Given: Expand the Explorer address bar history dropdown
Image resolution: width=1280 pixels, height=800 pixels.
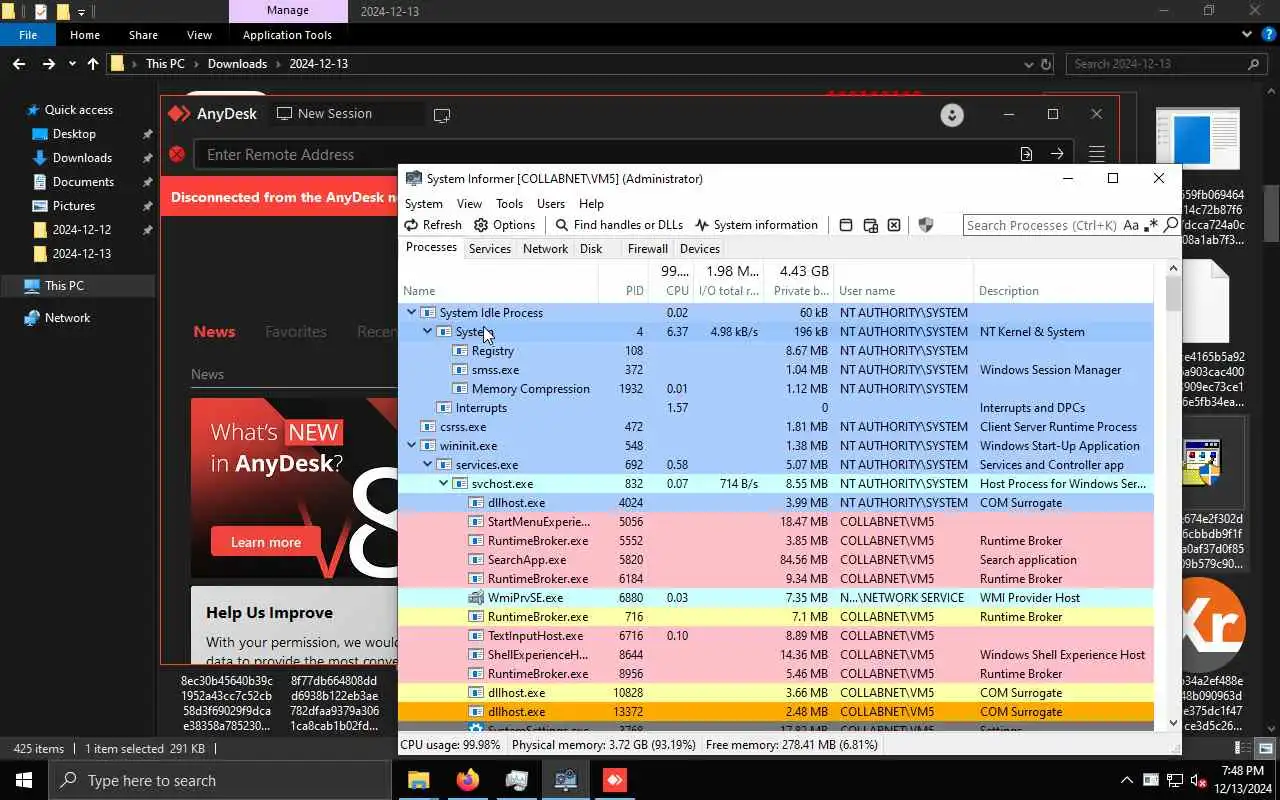Looking at the screenshot, I should [x=1029, y=64].
